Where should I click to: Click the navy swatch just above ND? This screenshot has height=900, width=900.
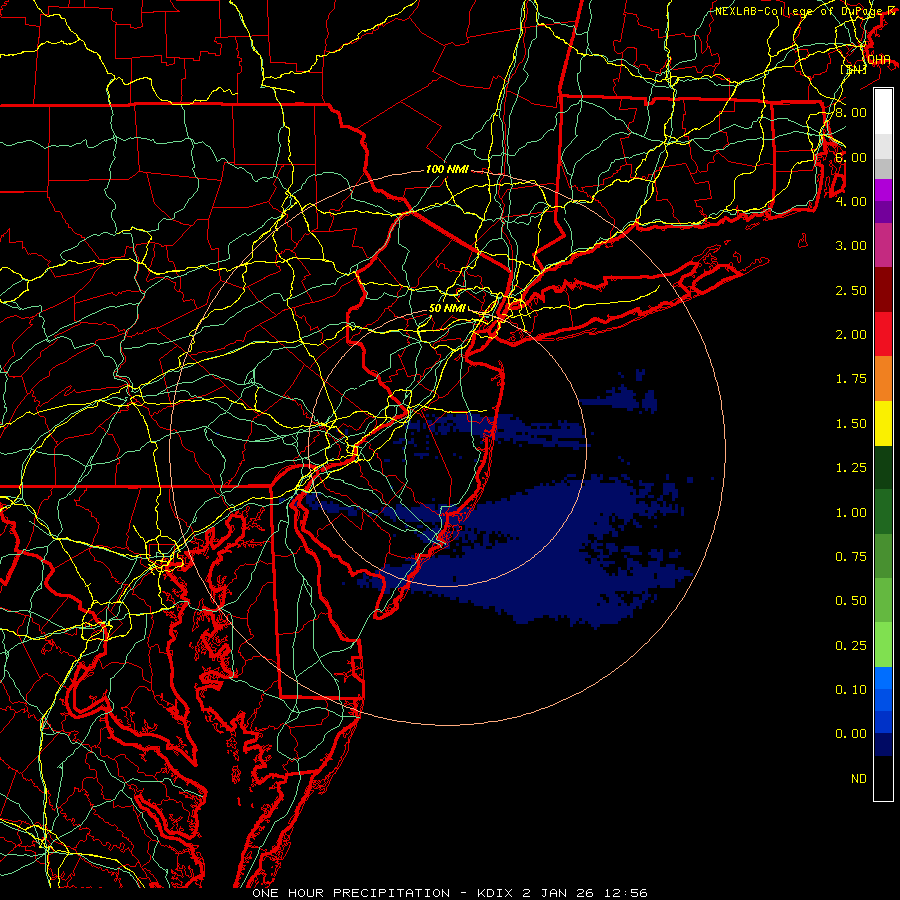[883, 745]
